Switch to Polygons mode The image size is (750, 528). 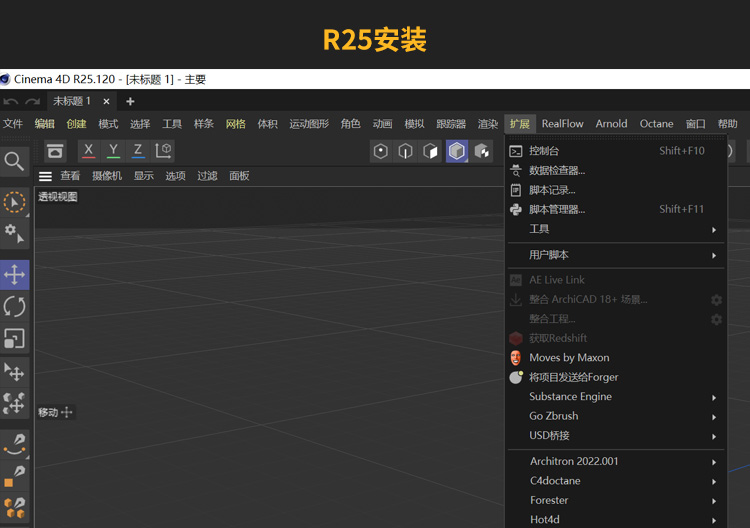[430, 152]
